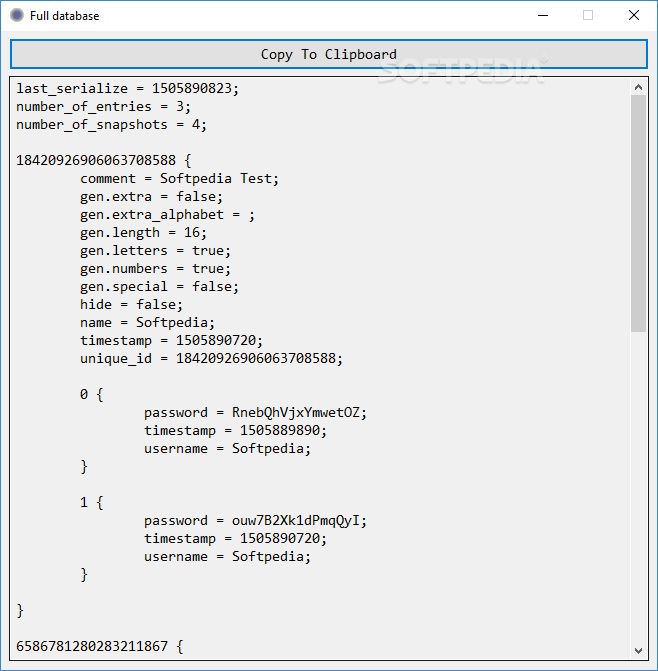
Task: Click the gen.special = false line
Action: point(159,286)
